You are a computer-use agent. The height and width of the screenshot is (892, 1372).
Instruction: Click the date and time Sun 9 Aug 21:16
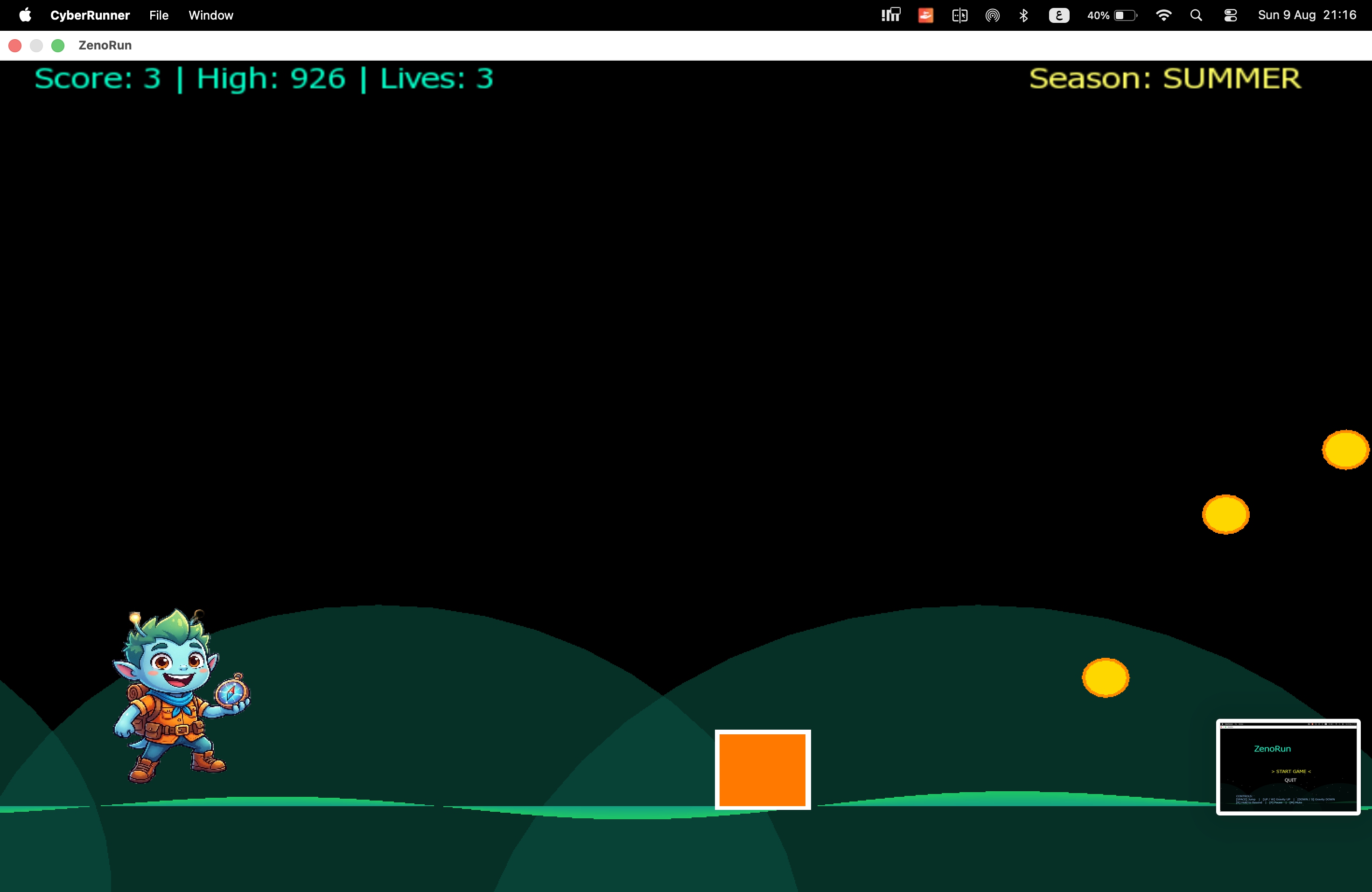point(1307,15)
